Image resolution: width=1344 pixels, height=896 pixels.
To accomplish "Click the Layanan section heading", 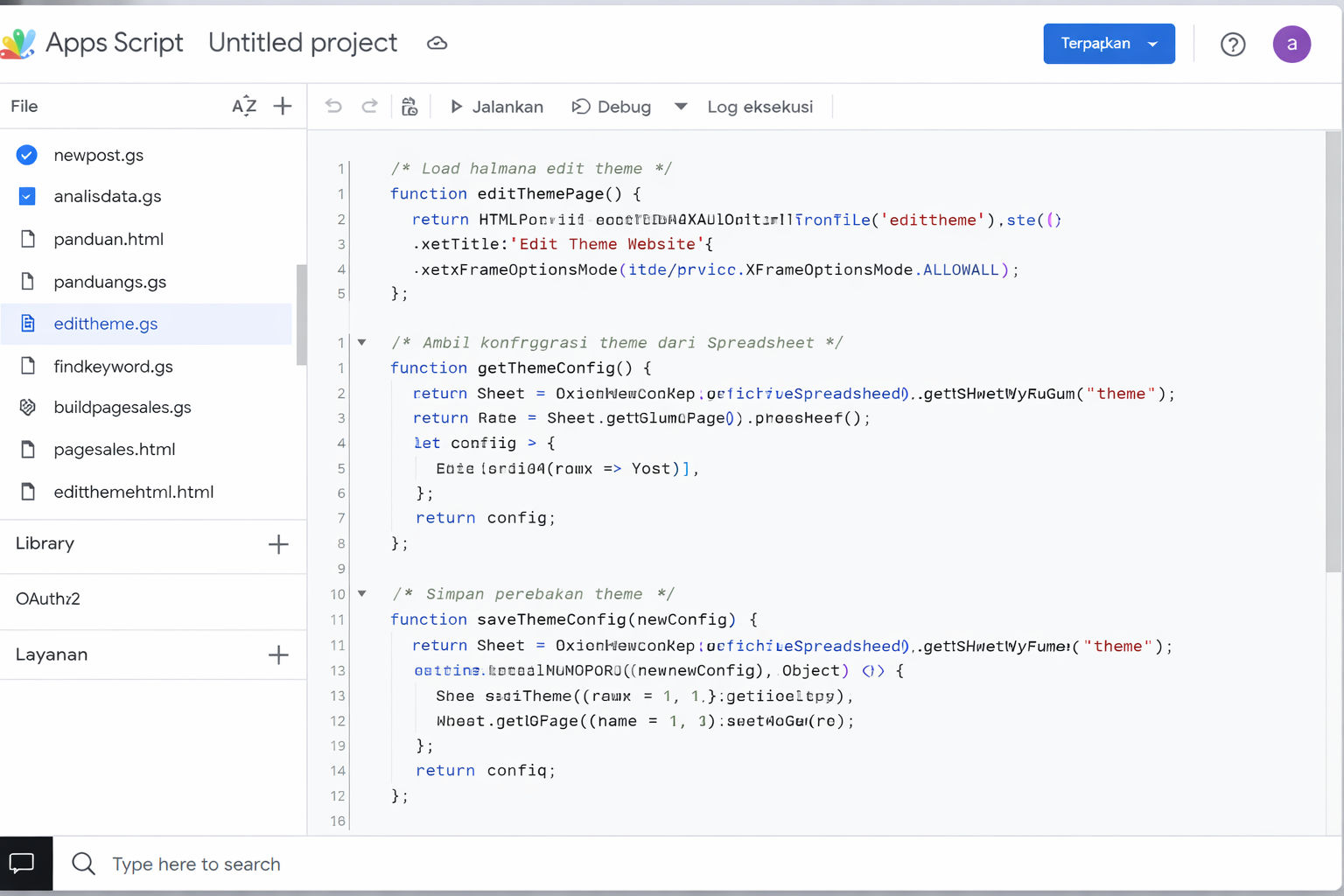I will coord(52,654).
